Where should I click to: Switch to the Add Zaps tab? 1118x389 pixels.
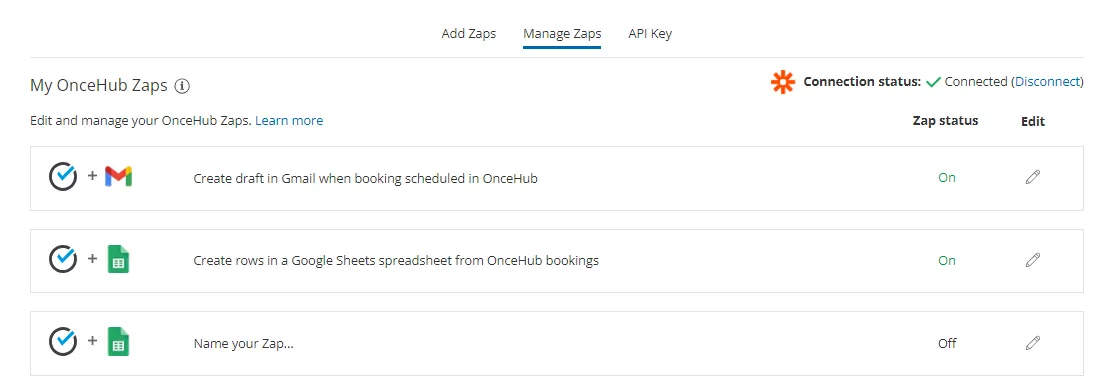tap(468, 33)
